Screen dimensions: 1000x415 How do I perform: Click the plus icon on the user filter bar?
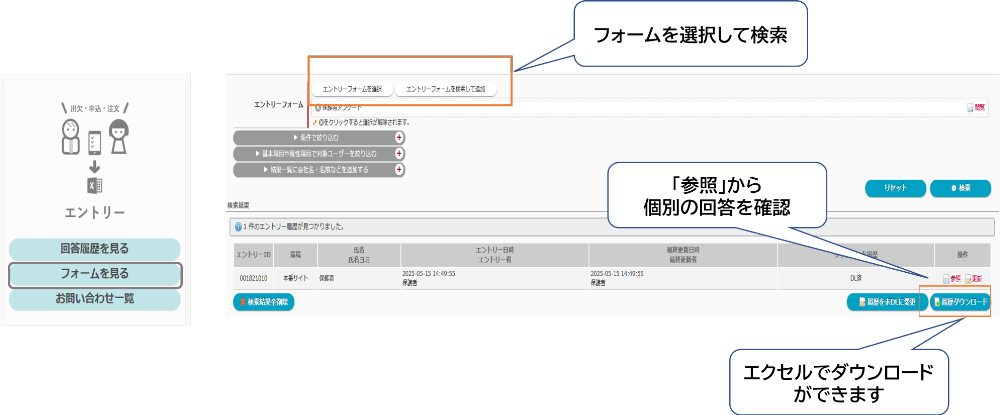pyautogui.click(x=400, y=154)
